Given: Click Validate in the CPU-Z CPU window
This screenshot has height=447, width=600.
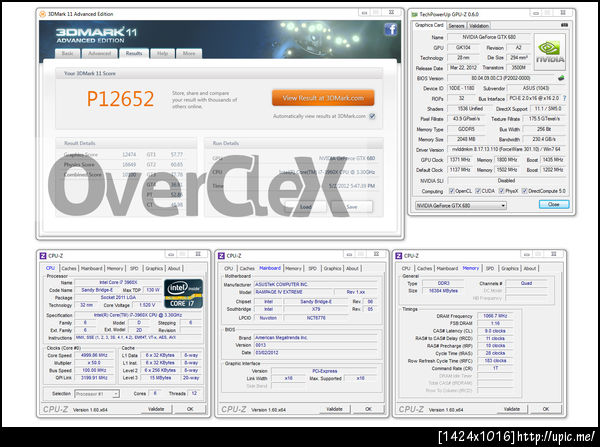Looking at the screenshot, I should 156,409.
